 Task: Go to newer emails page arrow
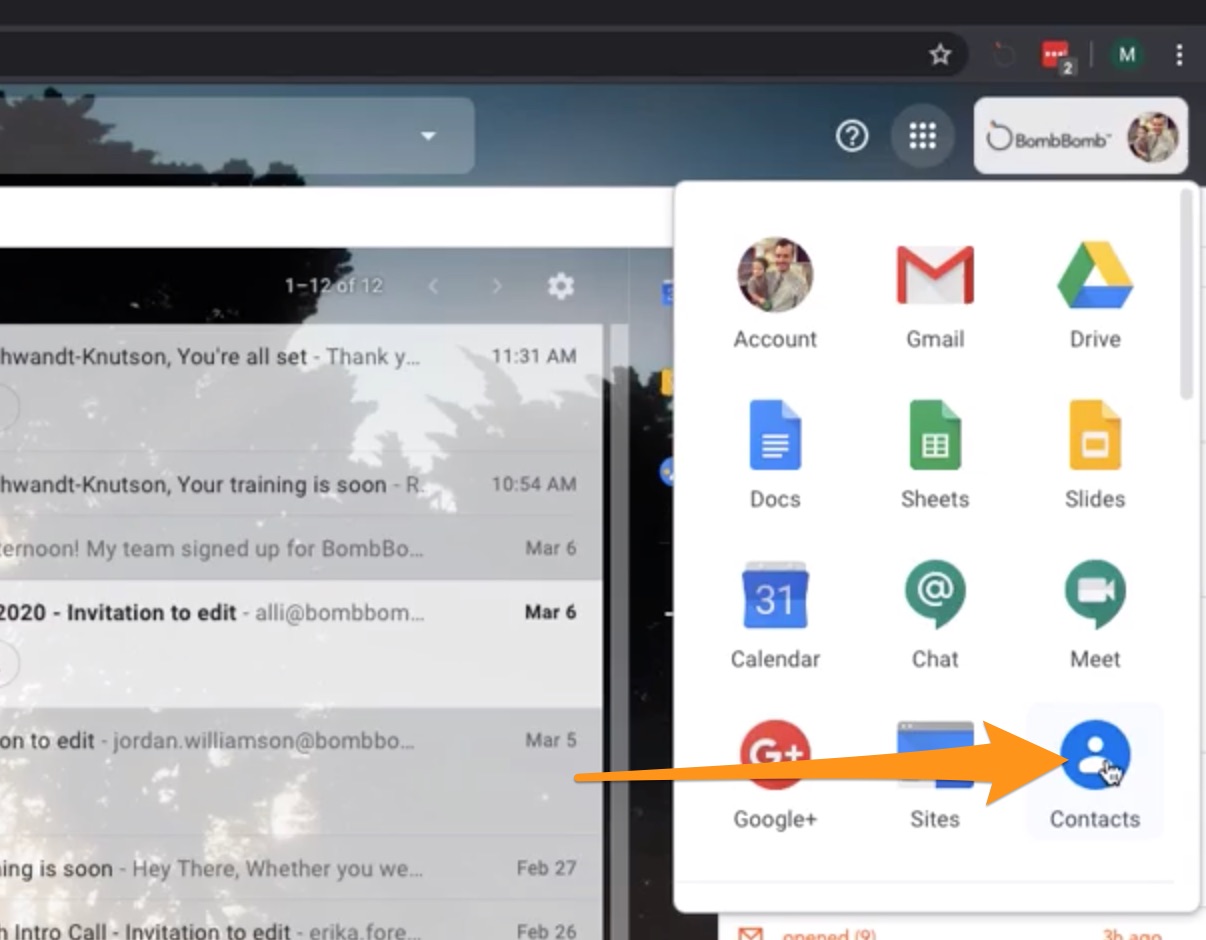[433, 286]
